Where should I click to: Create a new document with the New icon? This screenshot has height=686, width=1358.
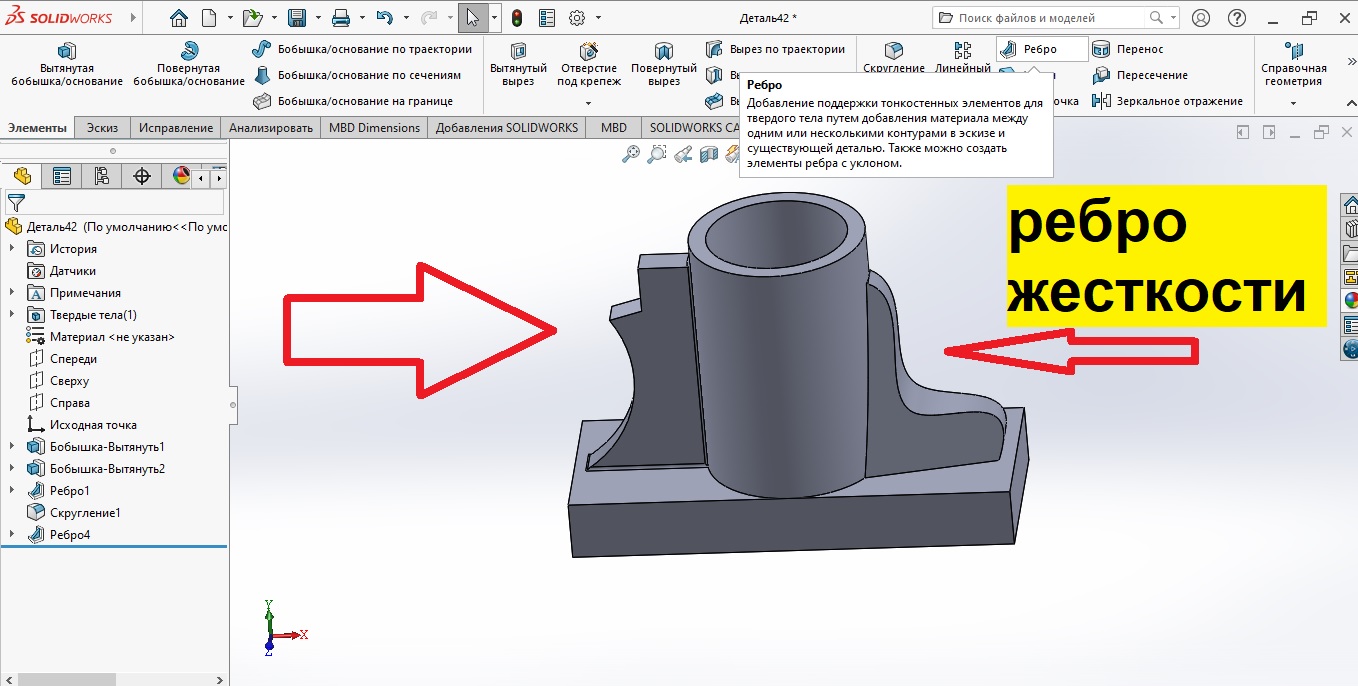click(x=209, y=18)
